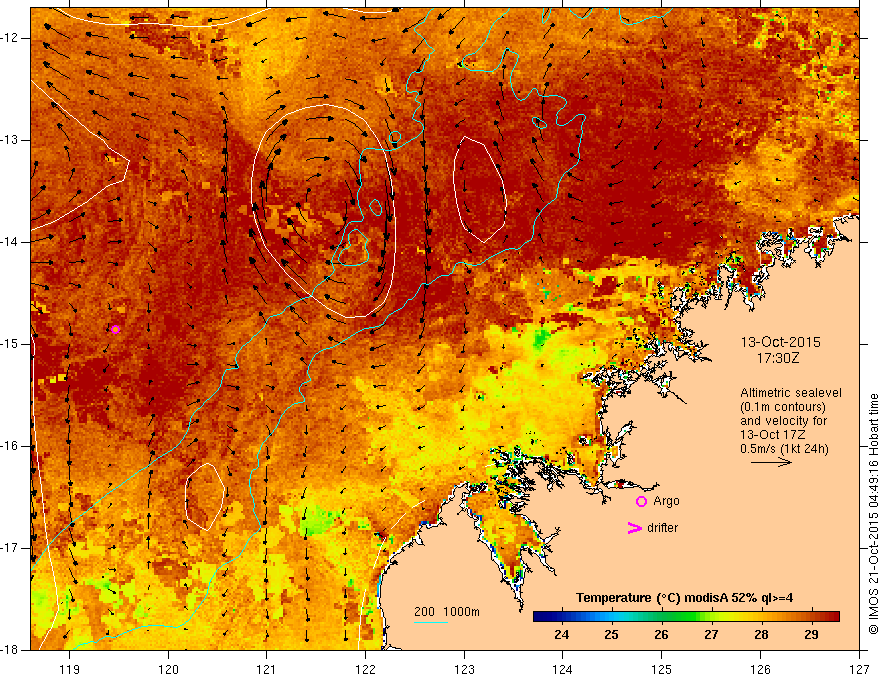This screenshot has height=680, width=880.
Task: Click the longitude axis label 126
Action: tap(760, 669)
